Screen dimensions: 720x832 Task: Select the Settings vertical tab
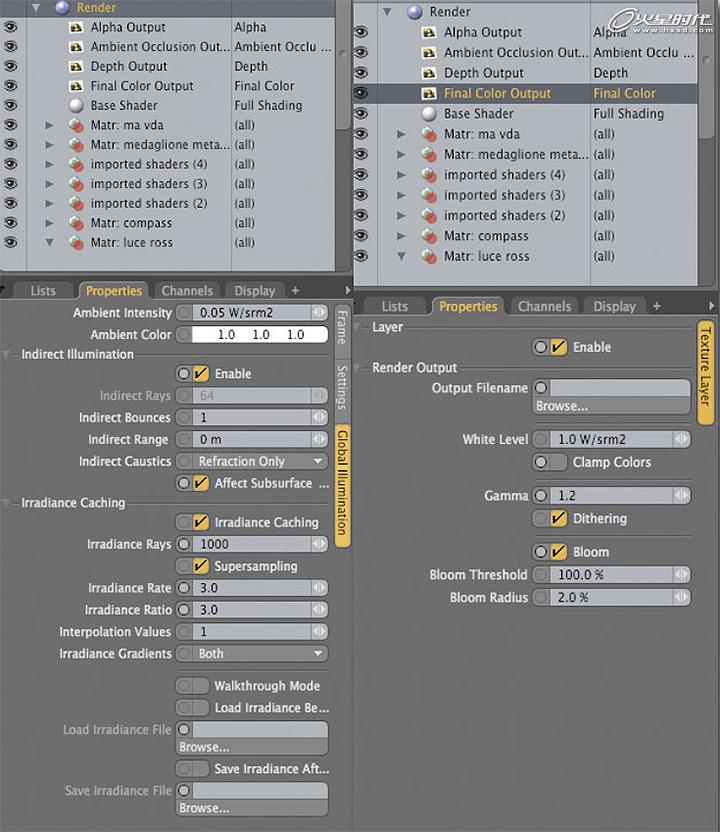[x=343, y=387]
